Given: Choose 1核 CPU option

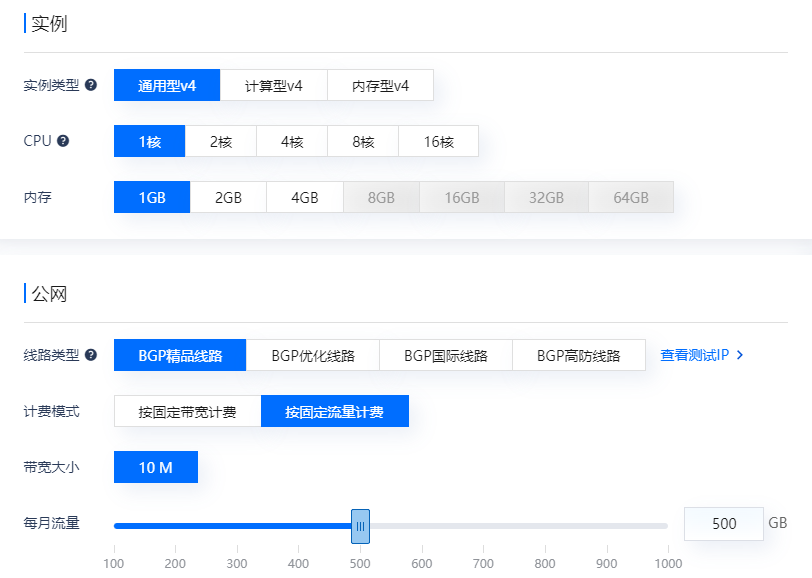Looking at the screenshot, I should [150, 141].
